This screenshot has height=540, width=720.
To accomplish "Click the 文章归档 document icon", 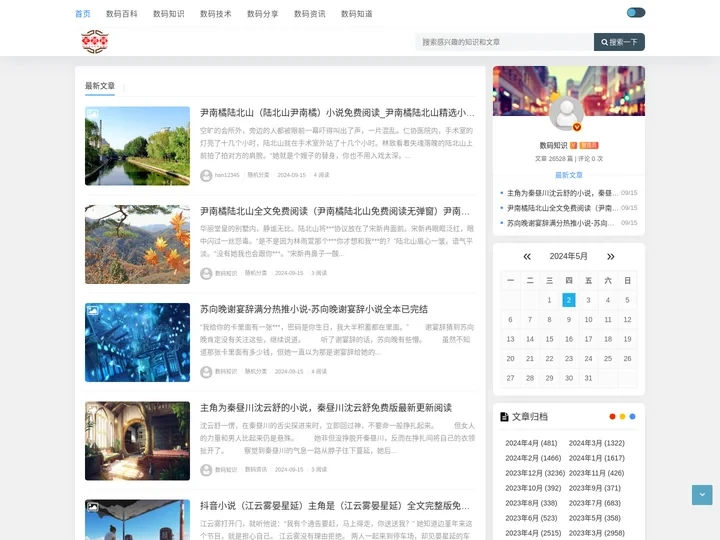I will pos(504,417).
